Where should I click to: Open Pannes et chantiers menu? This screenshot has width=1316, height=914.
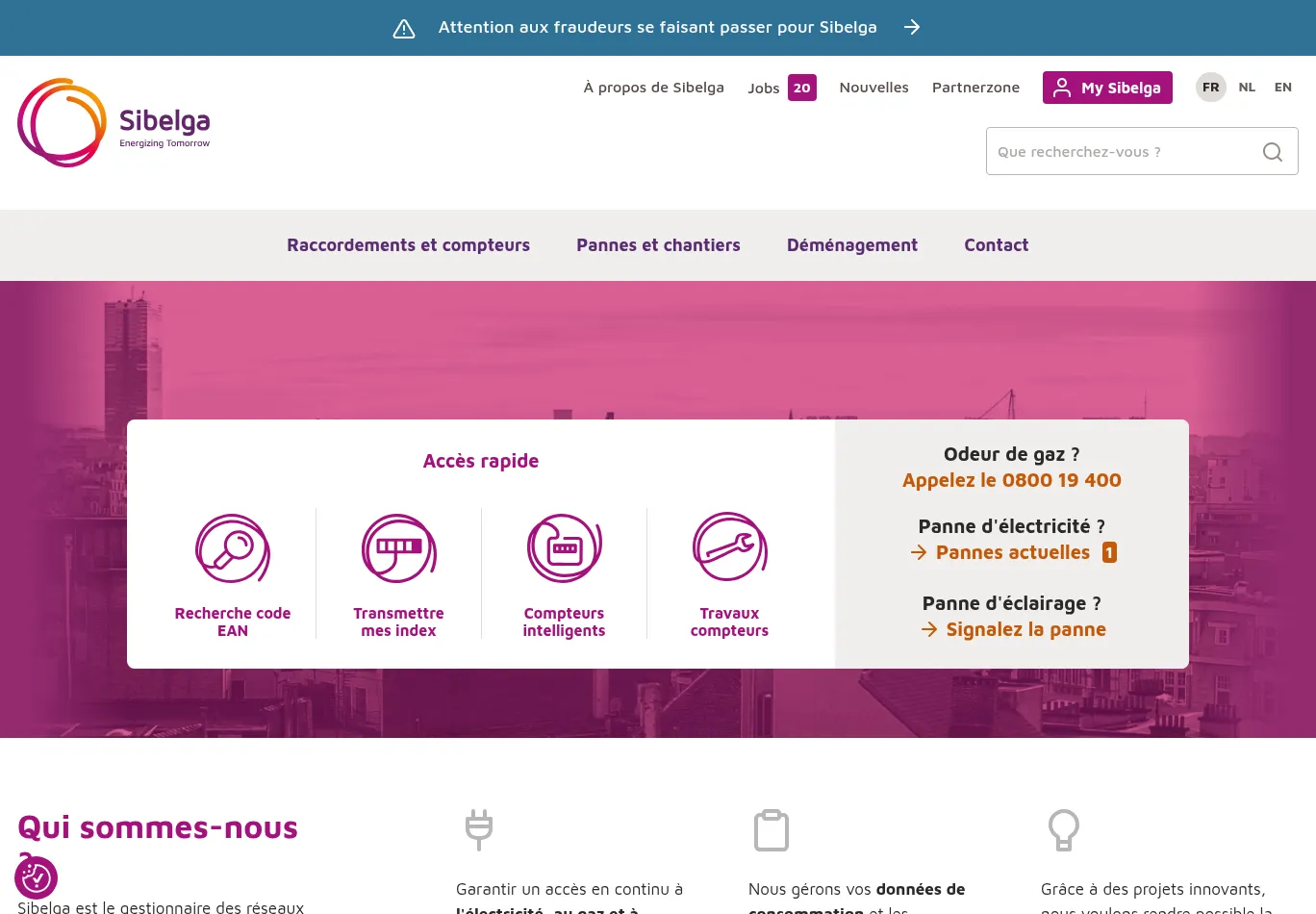pos(658,245)
